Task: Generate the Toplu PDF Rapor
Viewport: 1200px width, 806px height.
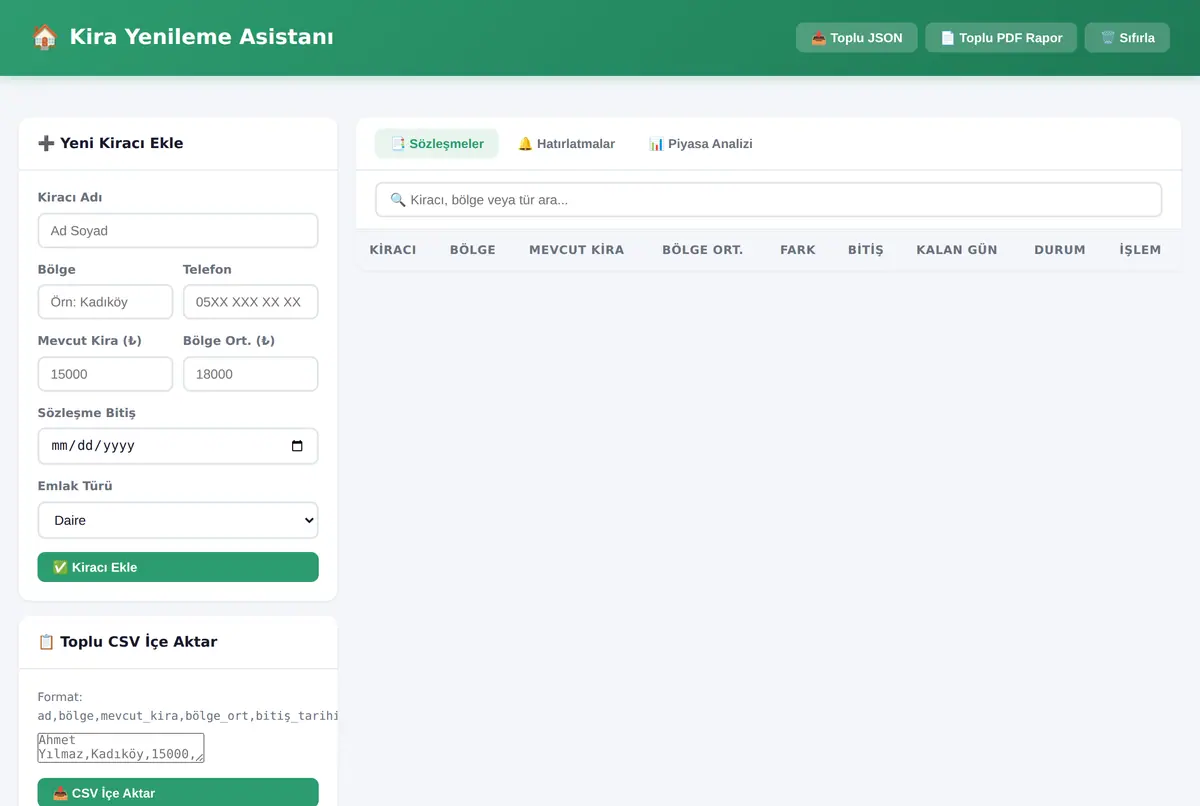Action: pyautogui.click(x=1001, y=38)
